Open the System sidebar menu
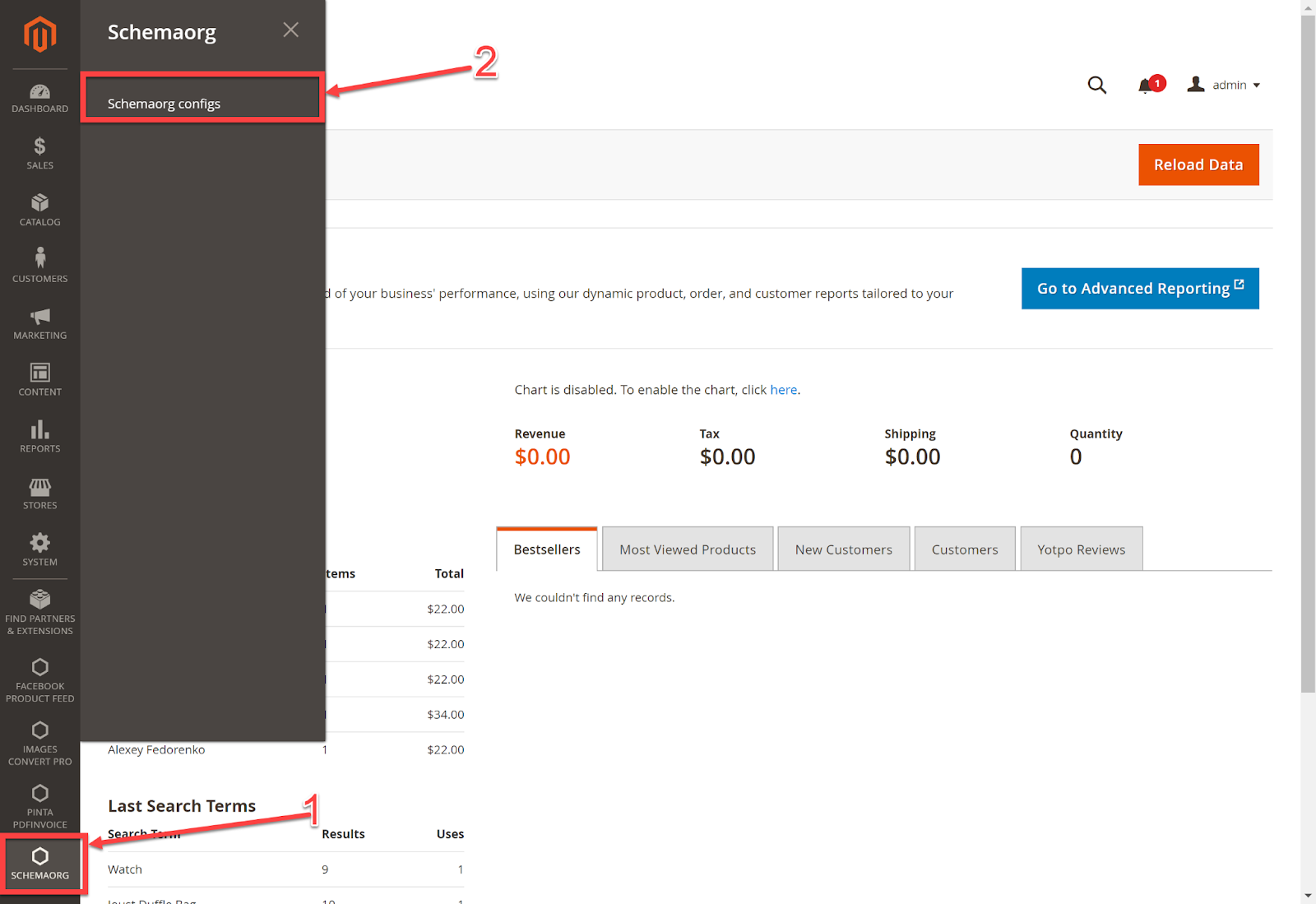The width and height of the screenshot is (1316, 904). (39, 551)
